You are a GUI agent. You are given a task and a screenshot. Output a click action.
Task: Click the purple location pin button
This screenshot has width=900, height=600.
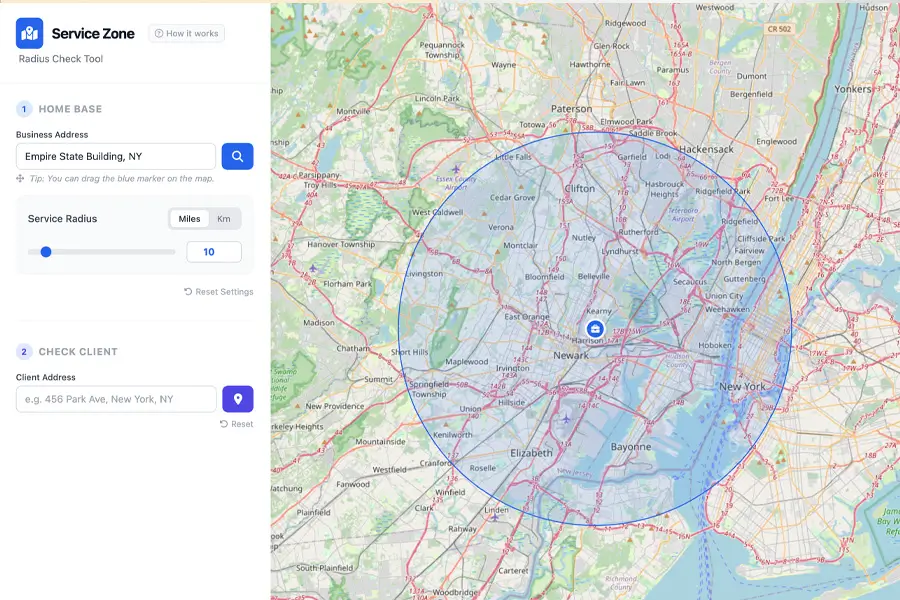237,399
